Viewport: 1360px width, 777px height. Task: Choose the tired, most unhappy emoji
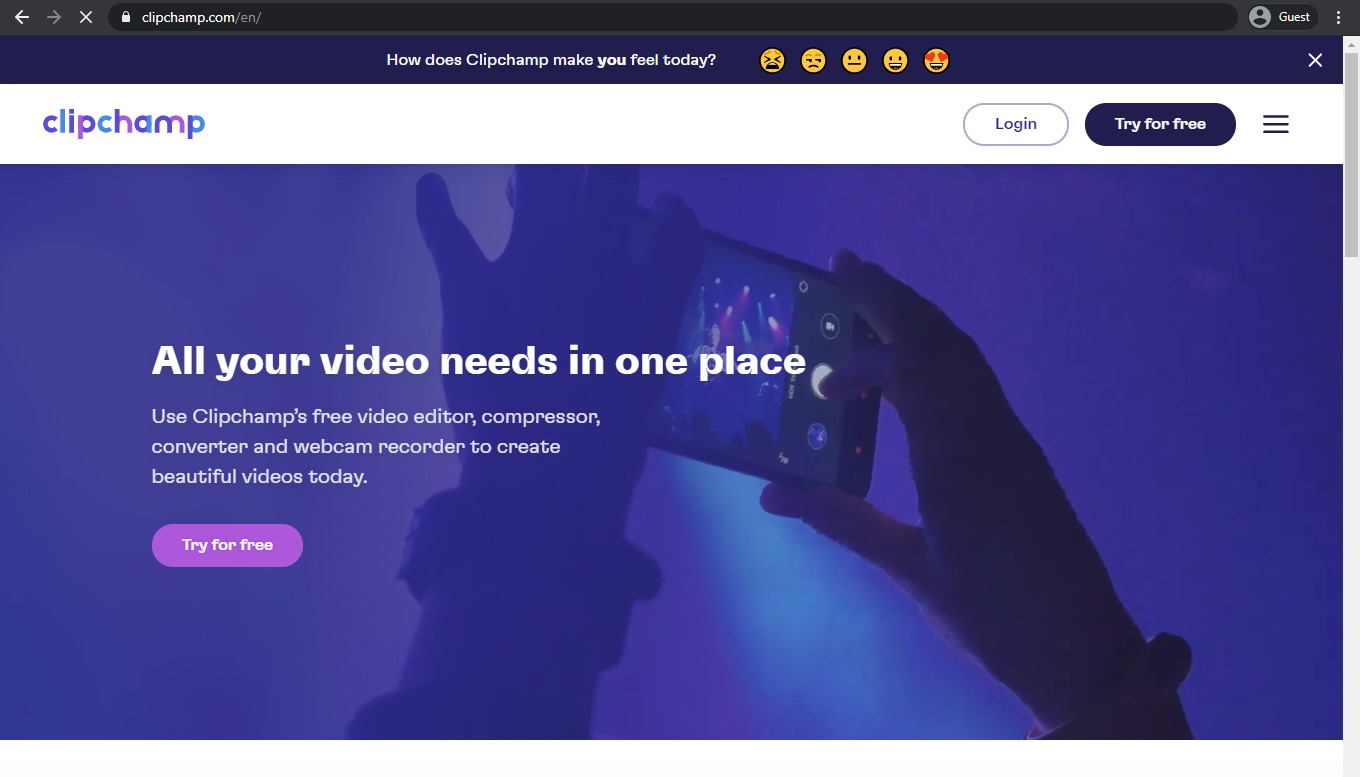(x=772, y=61)
